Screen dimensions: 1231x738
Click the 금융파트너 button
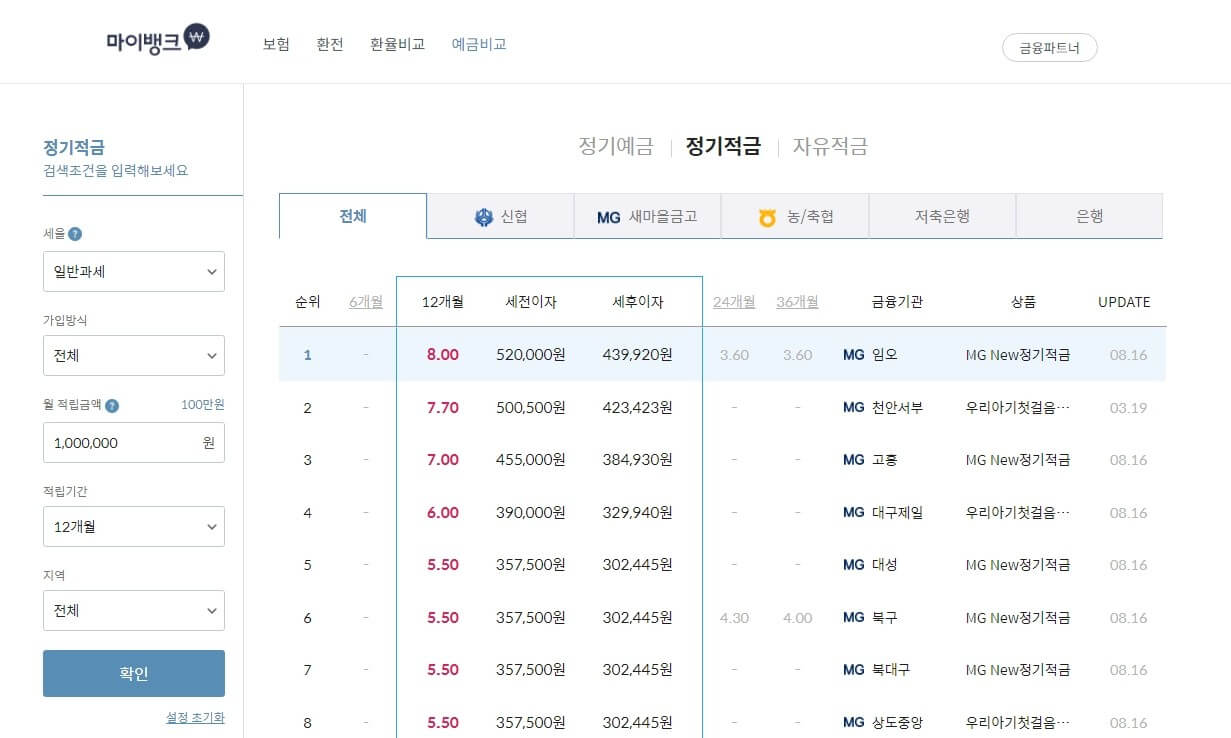[x=1049, y=46]
